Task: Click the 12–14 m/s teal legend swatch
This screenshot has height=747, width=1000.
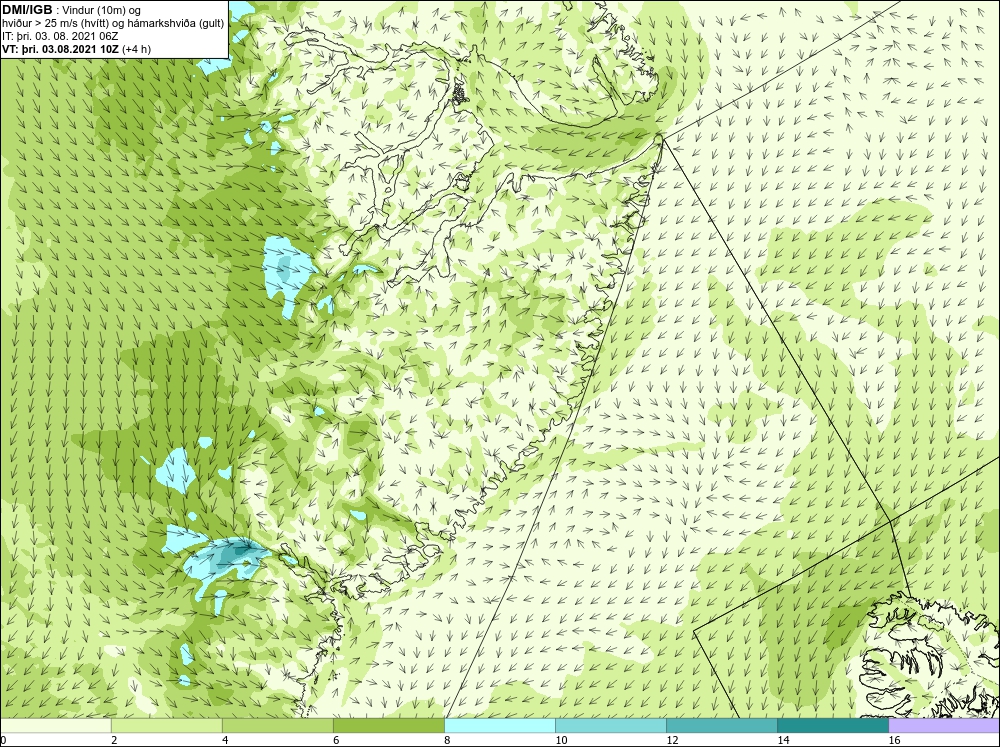Action: click(x=722, y=726)
